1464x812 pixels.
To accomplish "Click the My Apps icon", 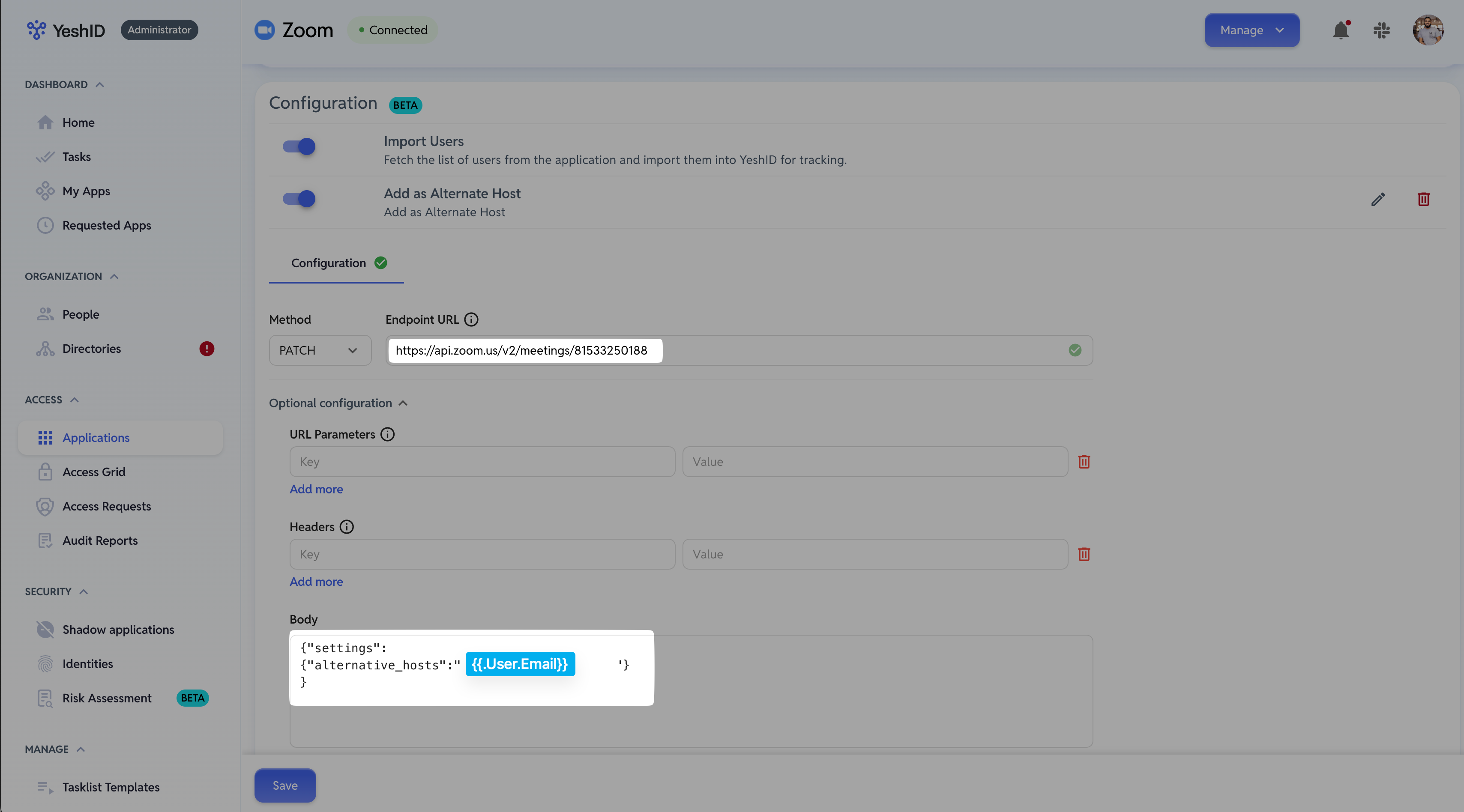I will pos(45,191).
